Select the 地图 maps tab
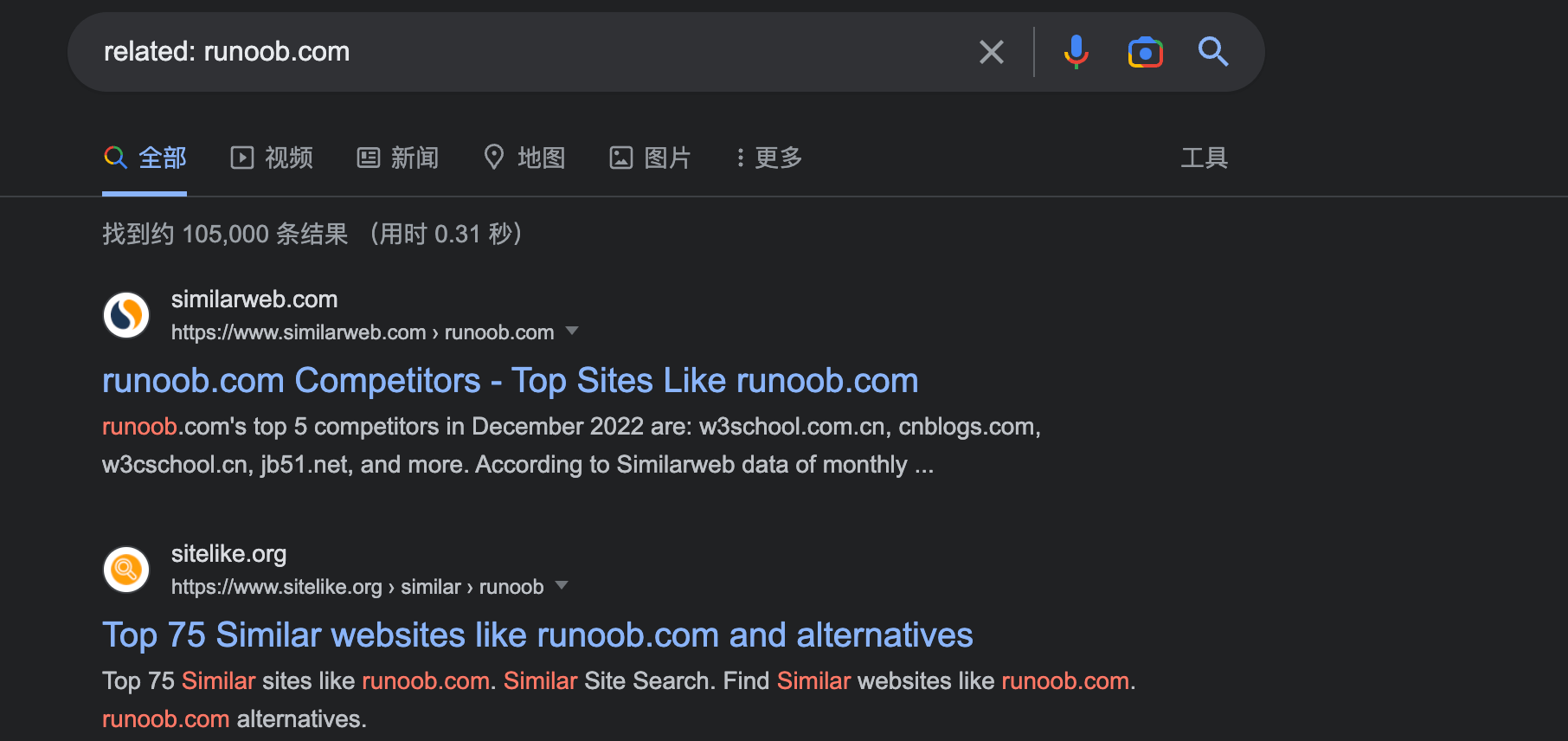 [x=524, y=158]
